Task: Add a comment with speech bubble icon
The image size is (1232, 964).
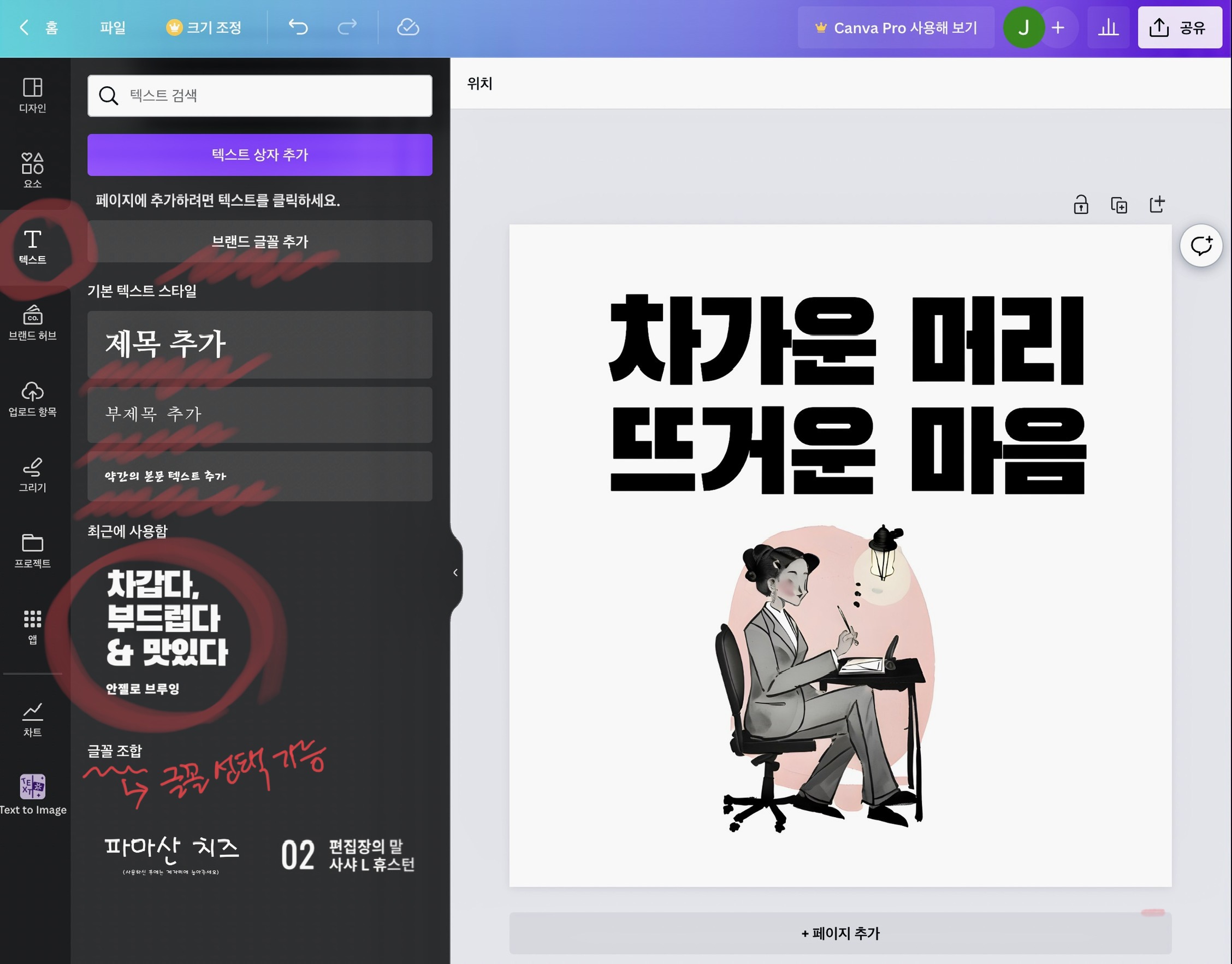Action: coord(1200,246)
